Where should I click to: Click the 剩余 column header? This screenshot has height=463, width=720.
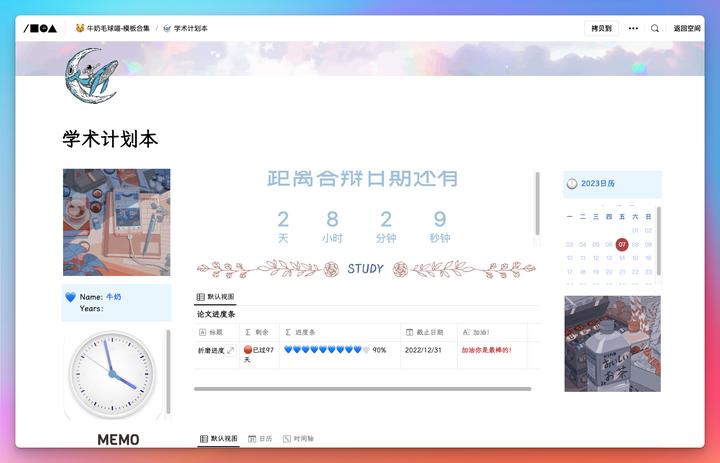(x=259, y=332)
